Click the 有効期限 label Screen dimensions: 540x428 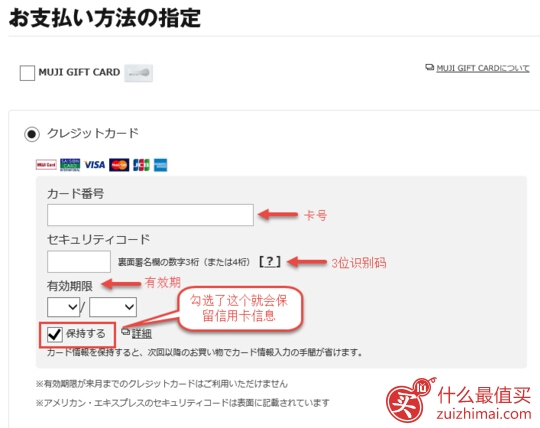pyautogui.click(x=70, y=285)
